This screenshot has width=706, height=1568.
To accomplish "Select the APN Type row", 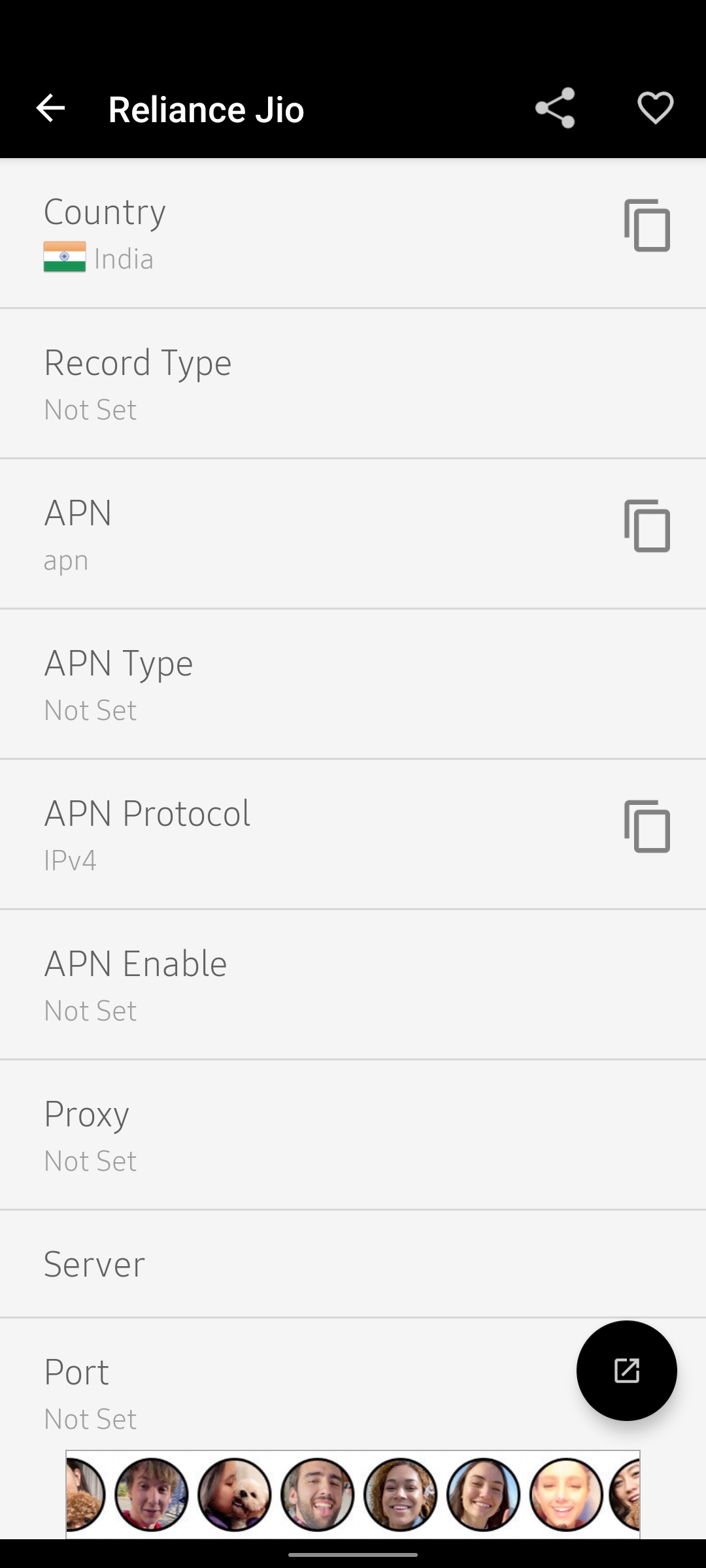I will point(353,685).
